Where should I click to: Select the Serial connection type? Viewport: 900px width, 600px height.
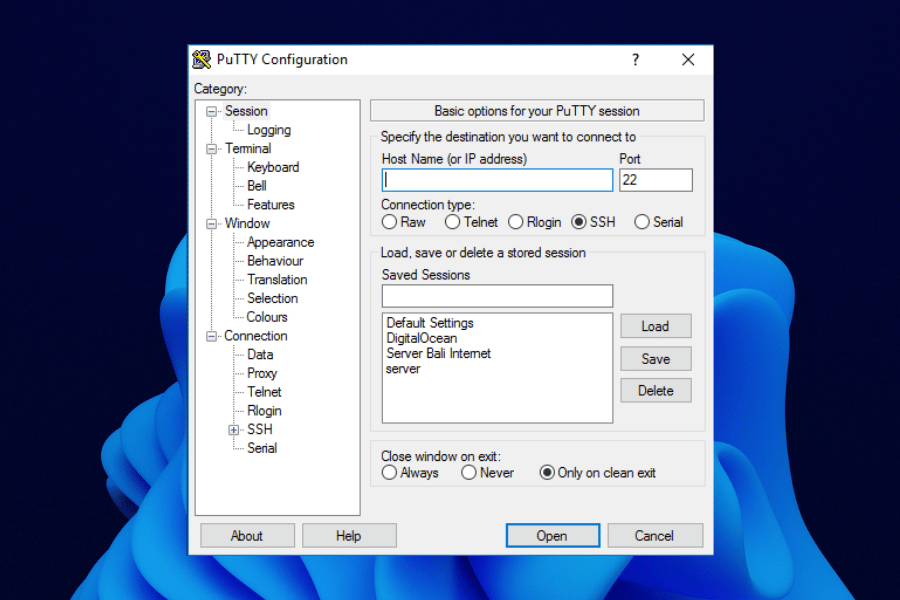[x=640, y=222]
